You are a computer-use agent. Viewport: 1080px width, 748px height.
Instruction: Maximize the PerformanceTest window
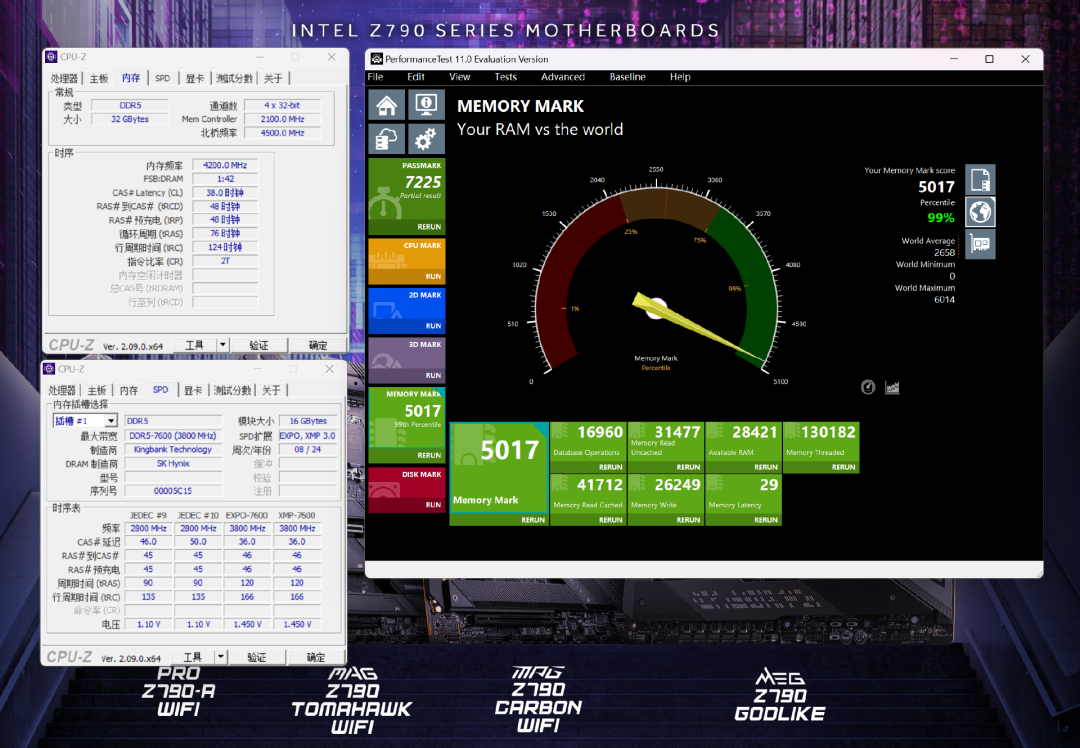coord(989,59)
